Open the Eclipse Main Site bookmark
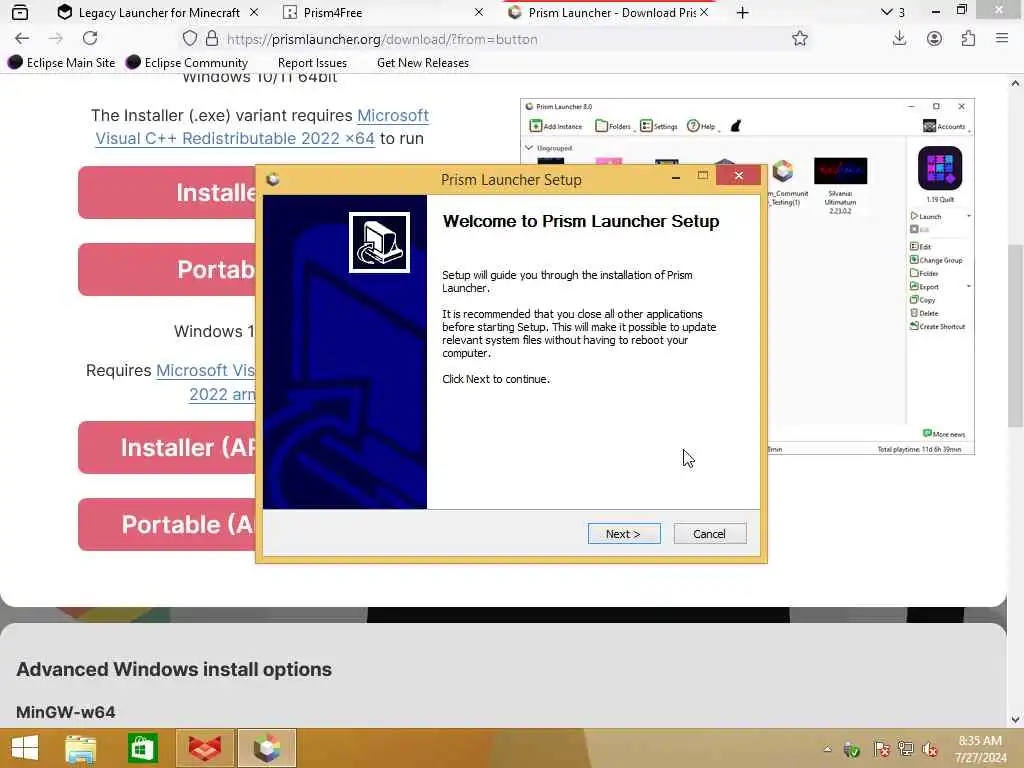The height and width of the screenshot is (768, 1024). pos(62,63)
